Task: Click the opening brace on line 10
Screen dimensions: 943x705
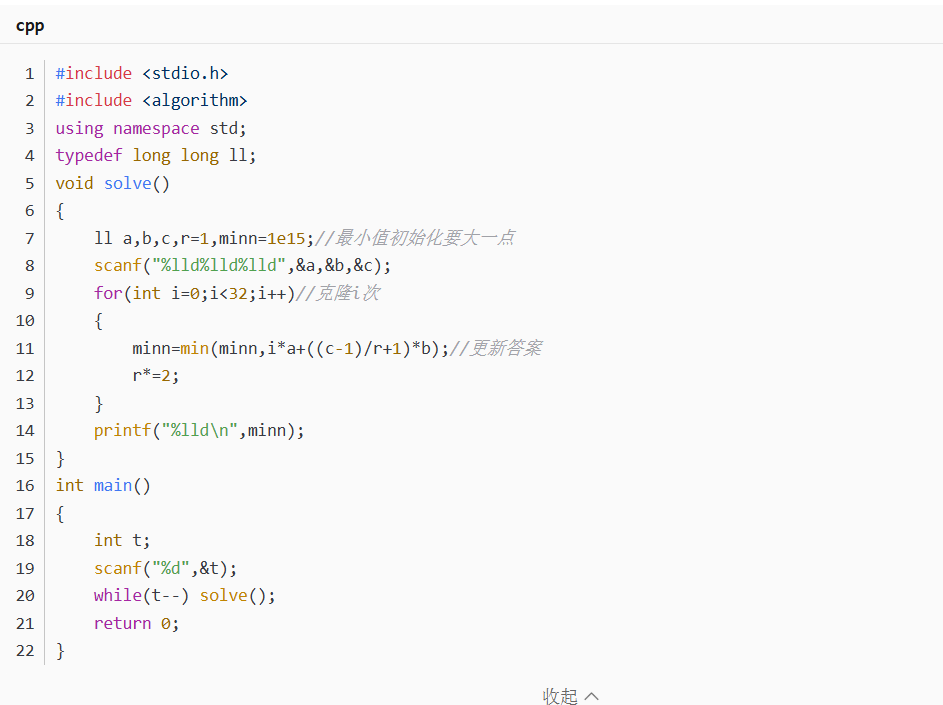Action: (99, 321)
